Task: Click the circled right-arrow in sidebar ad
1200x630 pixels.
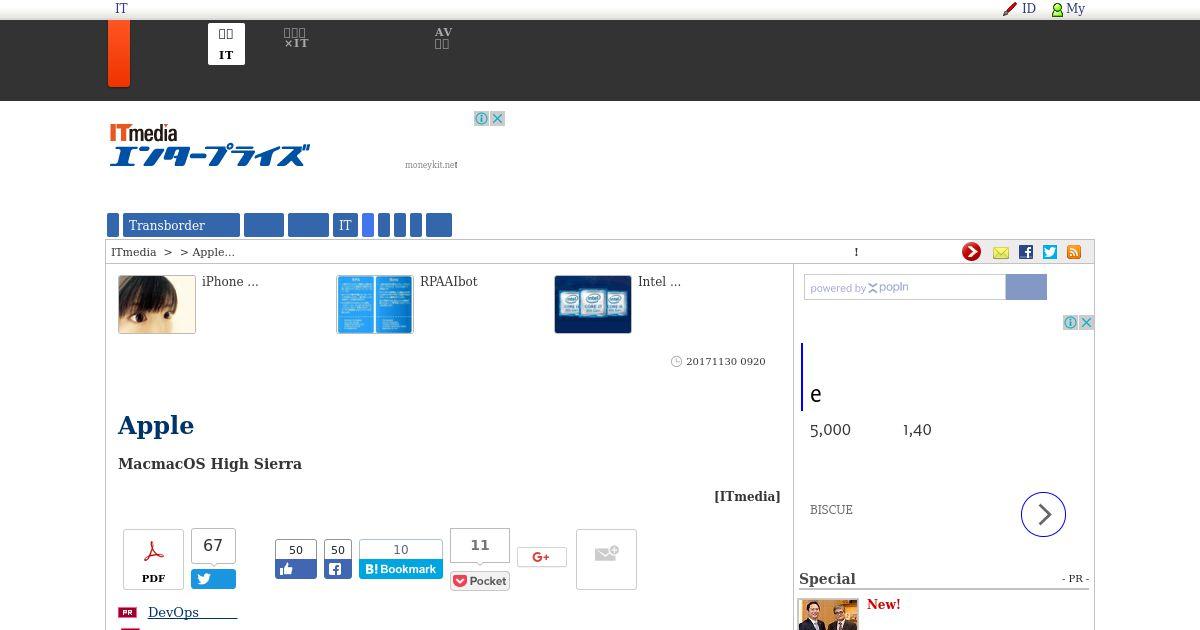Action: 1043,514
